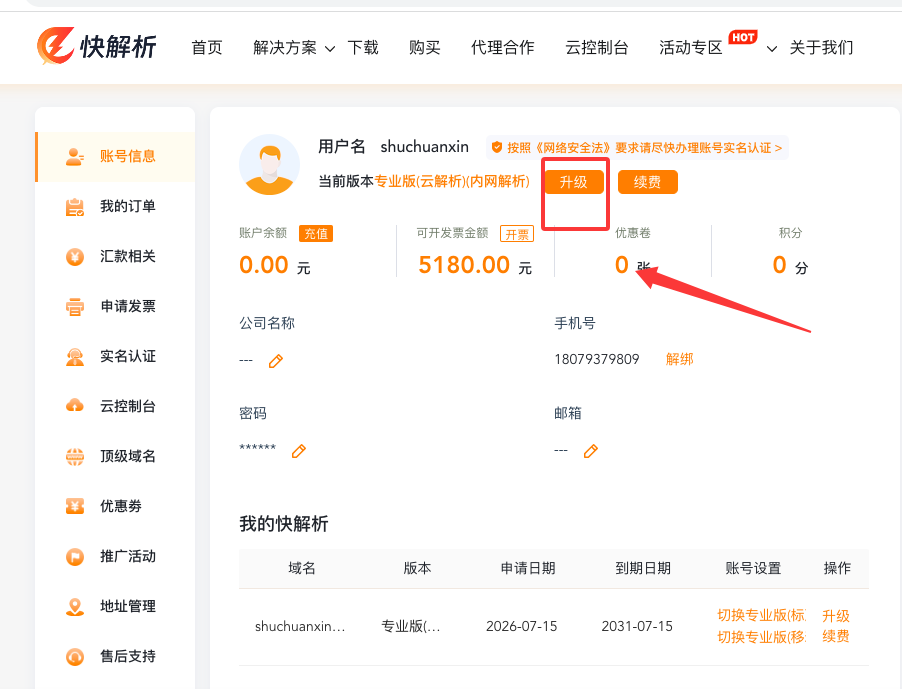Click 切换专业版(移 link in table
This screenshot has width=902, height=689.
(x=762, y=637)
